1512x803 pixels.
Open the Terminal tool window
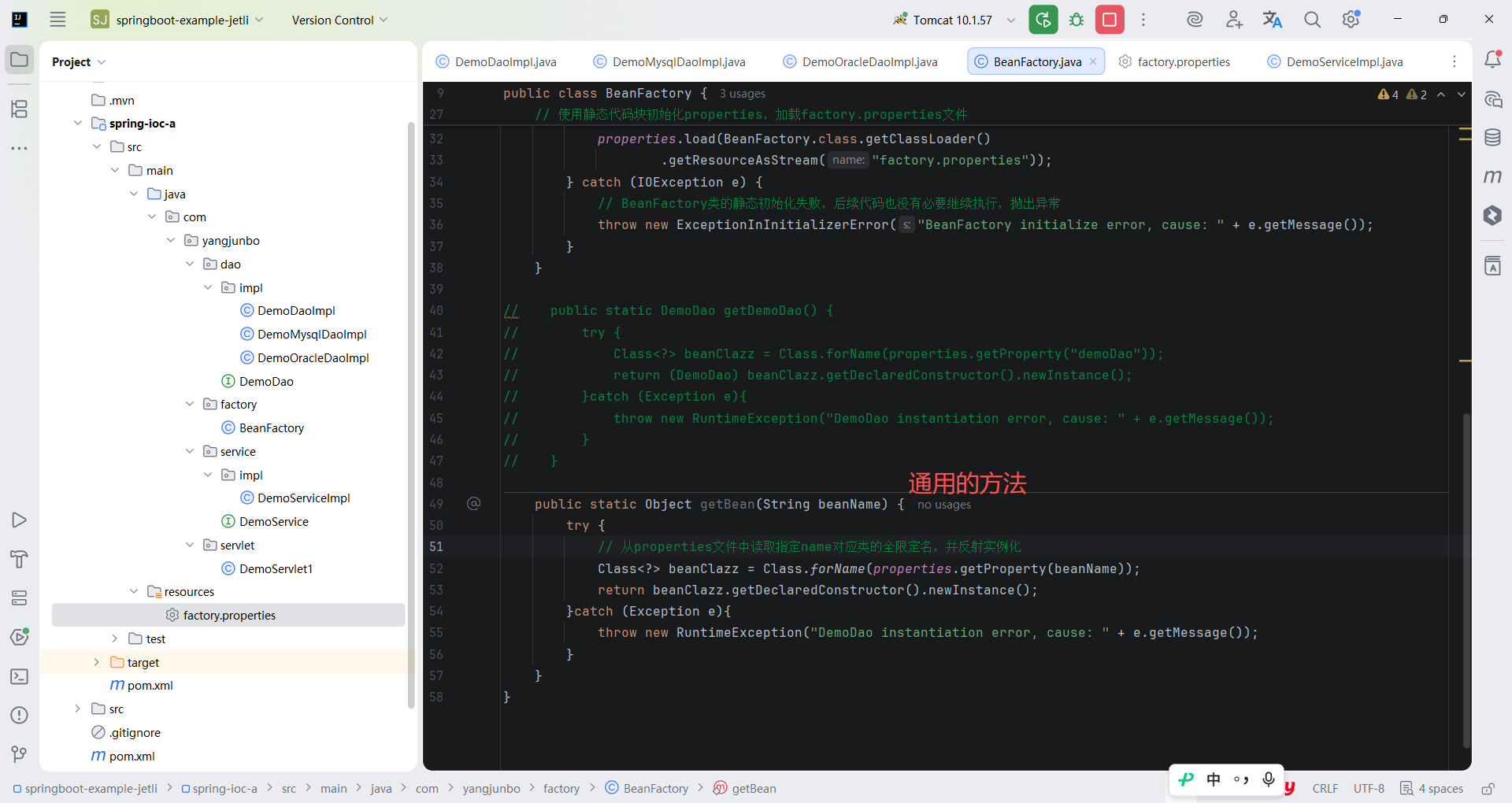pos(20,676)
